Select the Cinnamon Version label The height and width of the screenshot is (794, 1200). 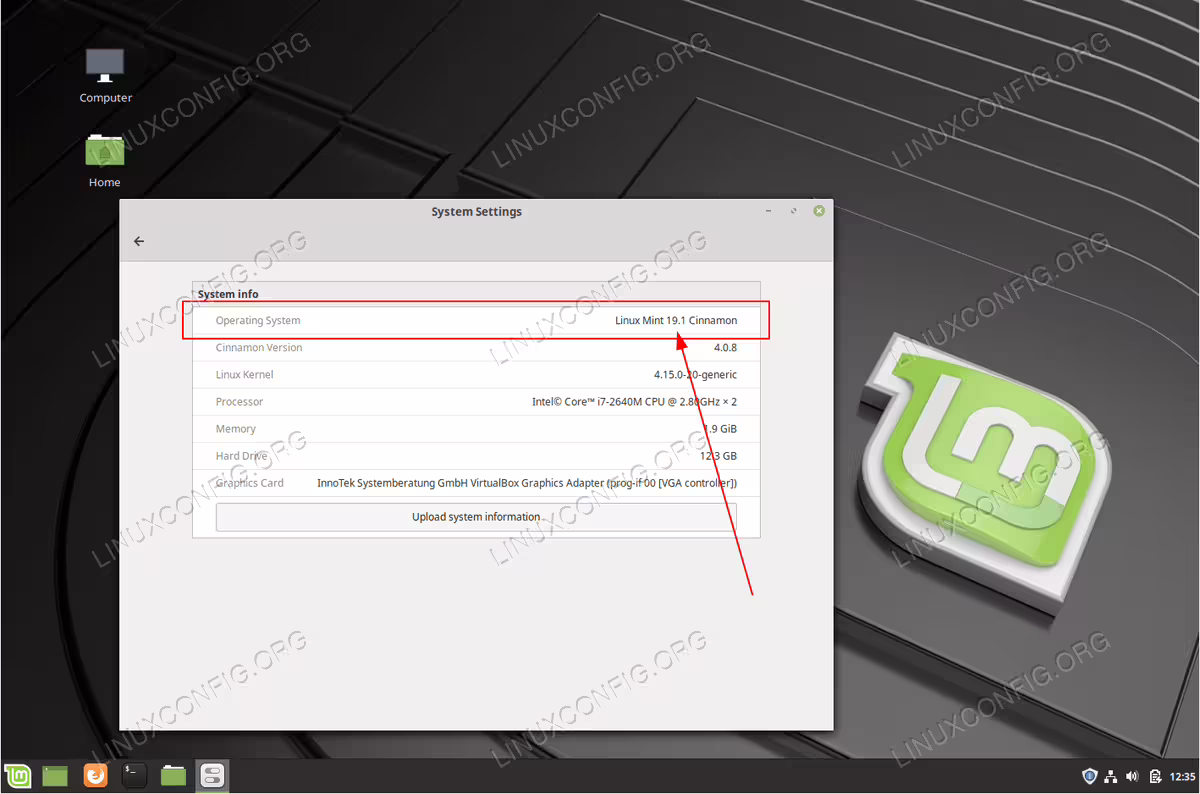click(x=259, y=348)
